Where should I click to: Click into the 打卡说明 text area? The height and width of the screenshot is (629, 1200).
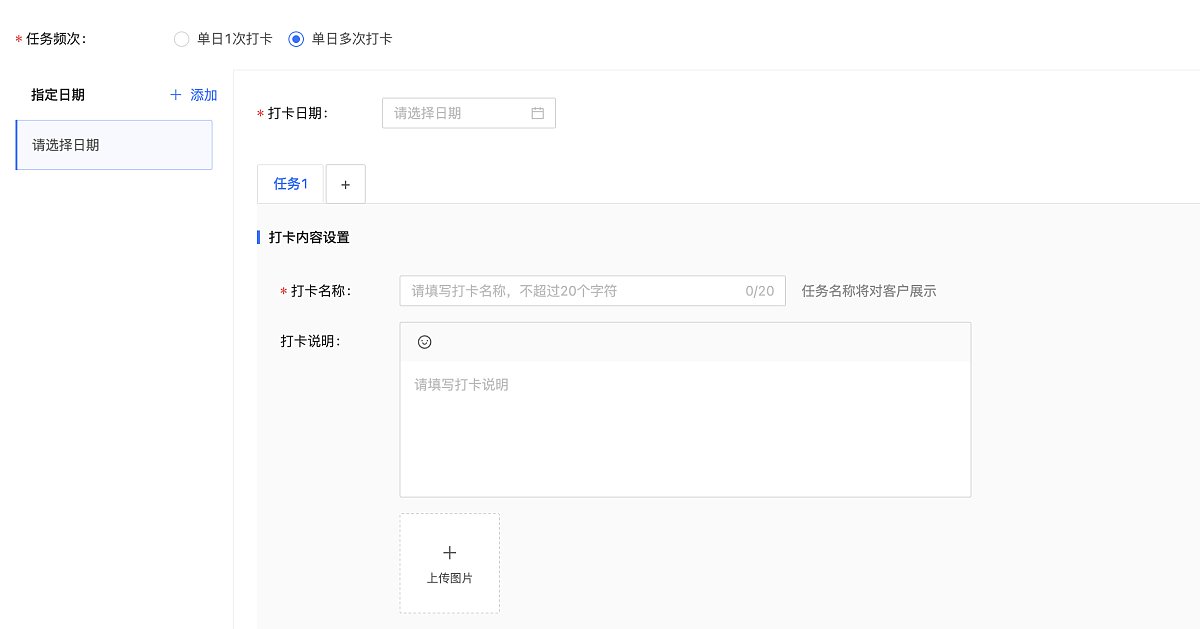(x=685, y=429)
